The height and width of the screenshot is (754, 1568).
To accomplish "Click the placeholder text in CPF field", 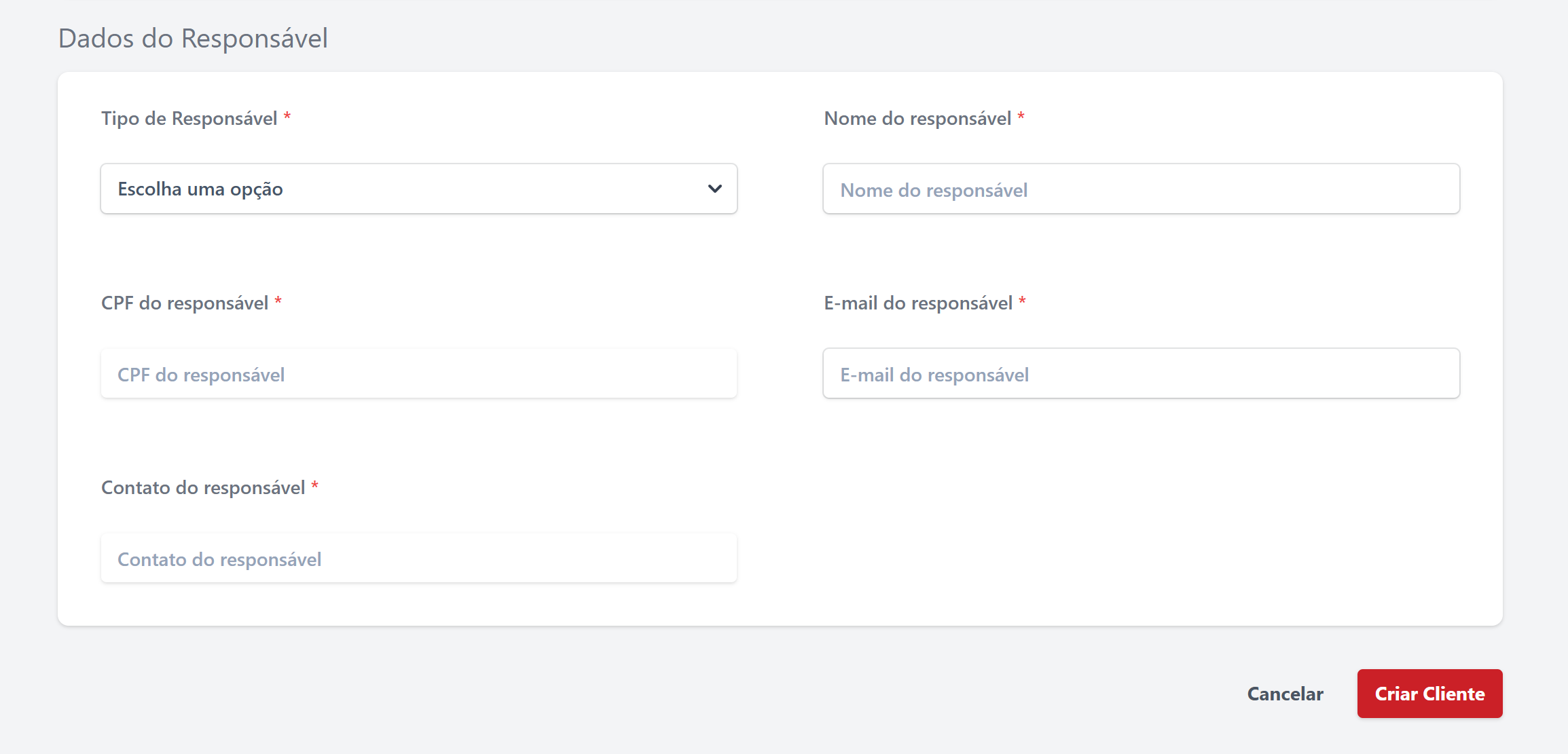I will [x=200, y=374].
